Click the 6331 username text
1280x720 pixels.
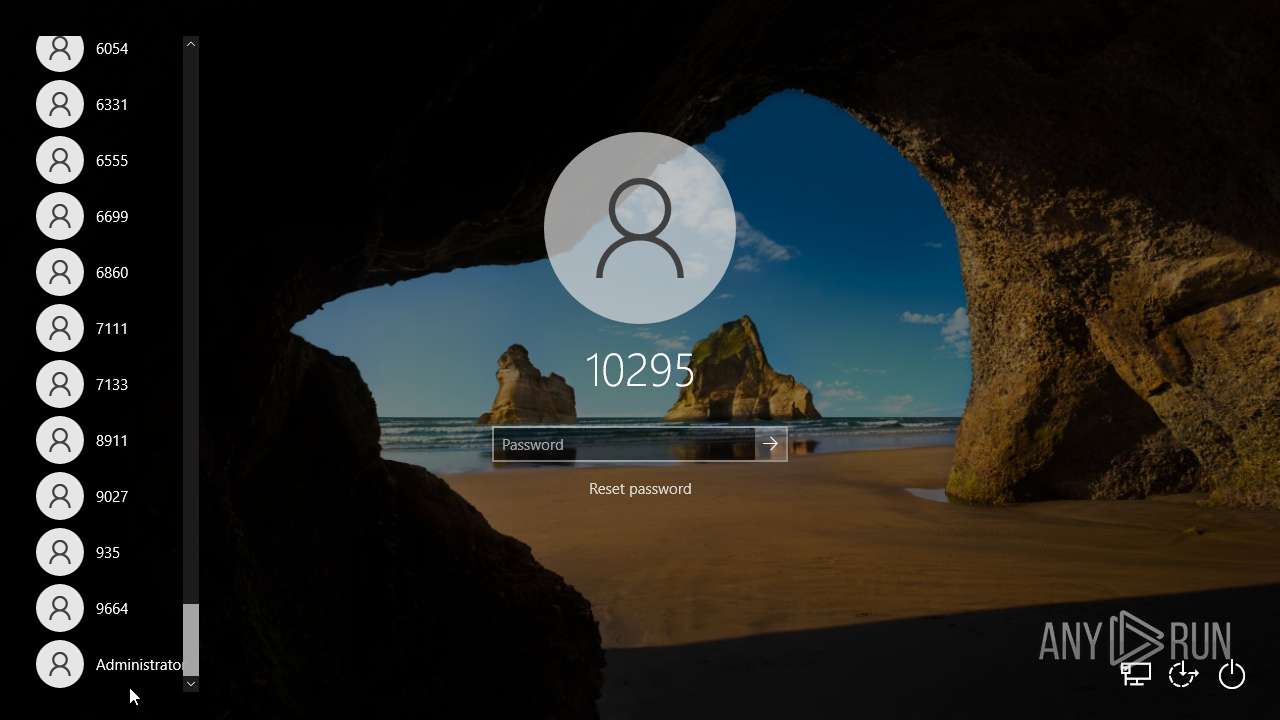click(x=112, y=104)
